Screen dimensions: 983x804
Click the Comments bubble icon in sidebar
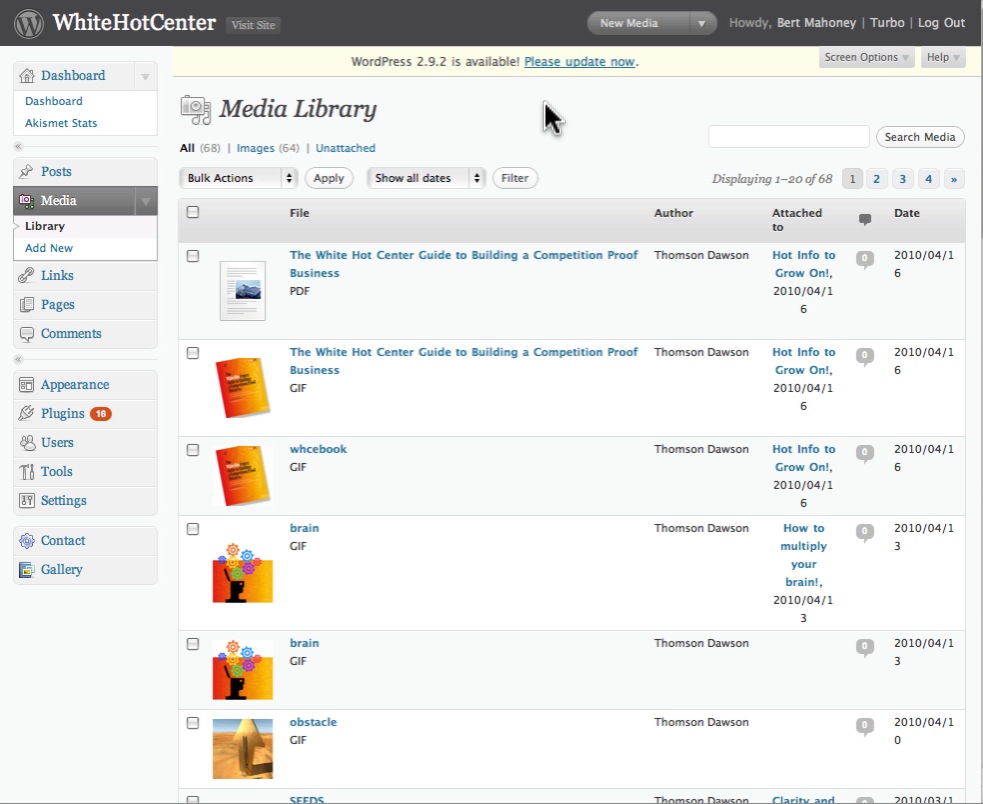click(26, 334)
